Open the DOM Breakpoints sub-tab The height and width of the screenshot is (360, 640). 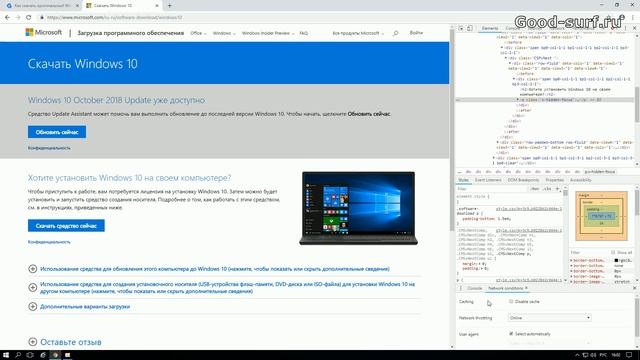(523, 180)
